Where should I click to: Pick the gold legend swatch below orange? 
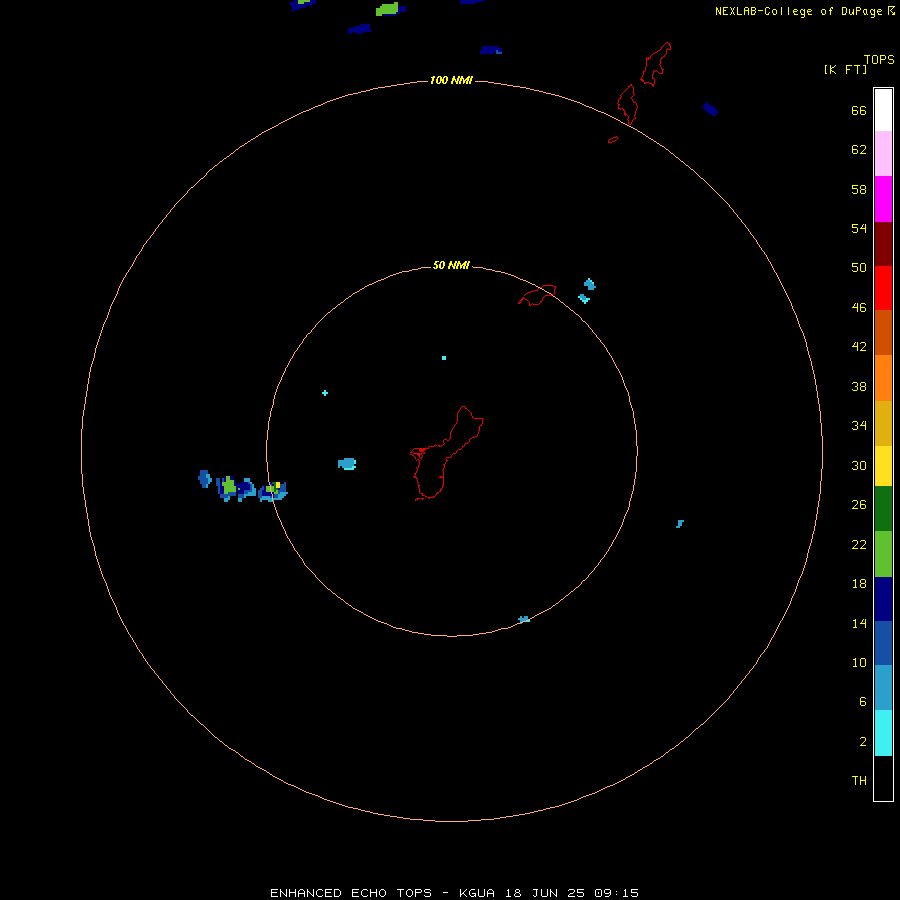pos(883,423)
